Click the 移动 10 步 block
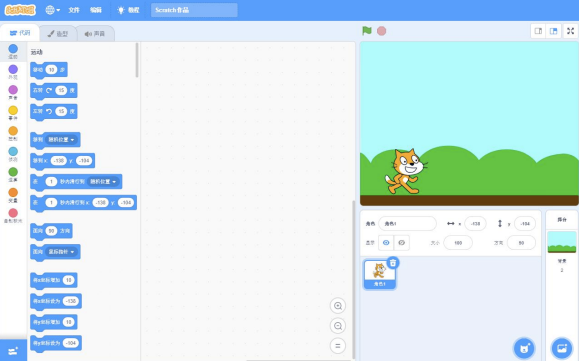Screen dimensions: 579x361 coord(48,70)
